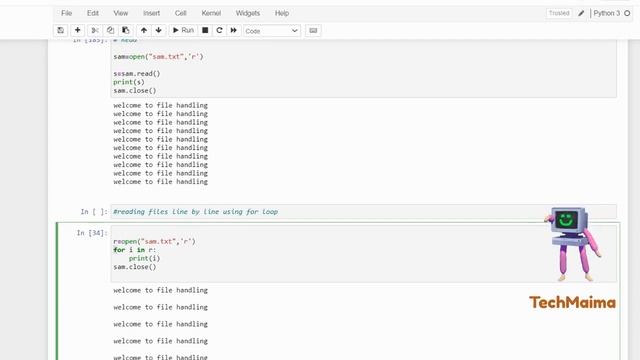The image size is (640, 360).
Task: Click the print(s) code line
Action: click(x=129, y=82)
